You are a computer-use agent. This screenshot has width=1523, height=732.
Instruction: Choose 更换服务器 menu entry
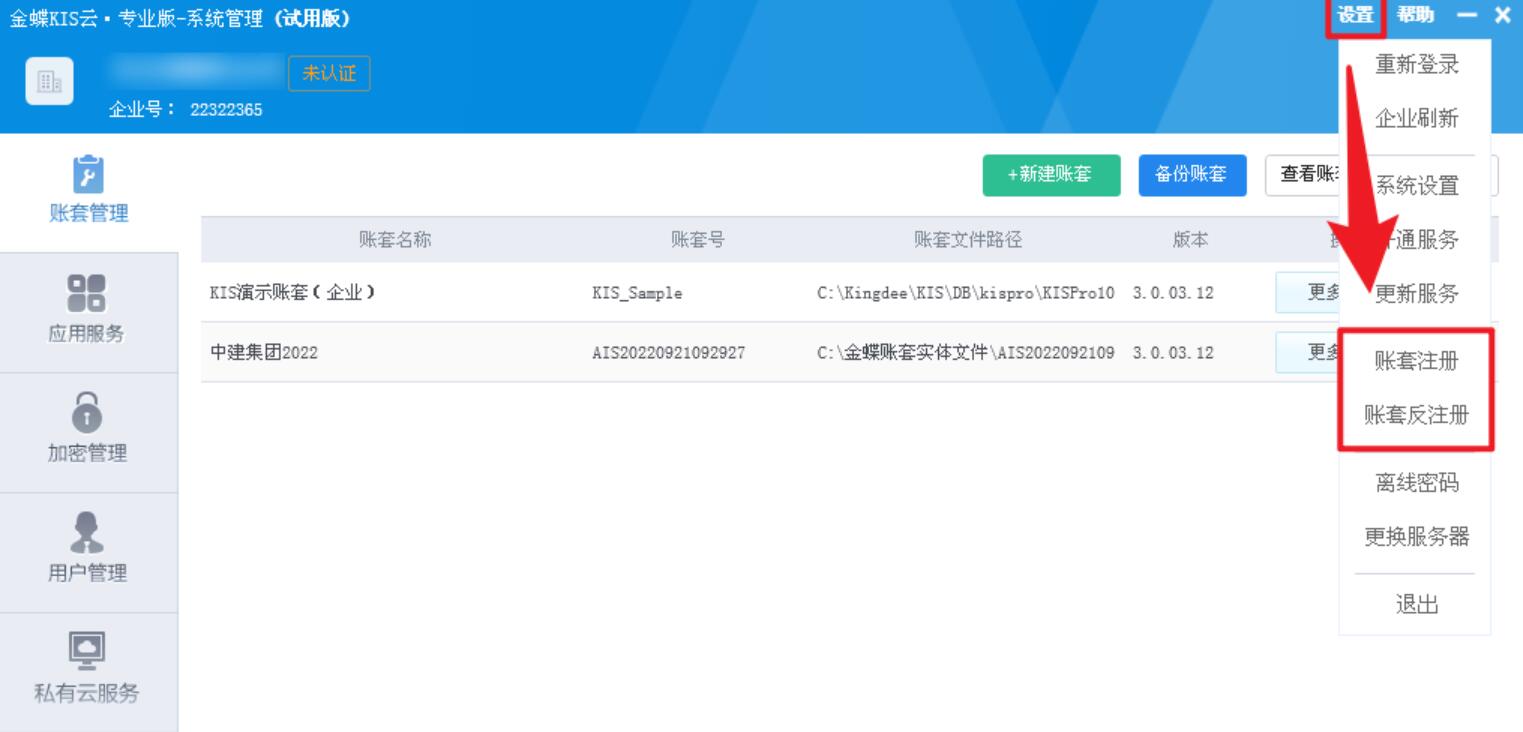(x=1416, y=537)
